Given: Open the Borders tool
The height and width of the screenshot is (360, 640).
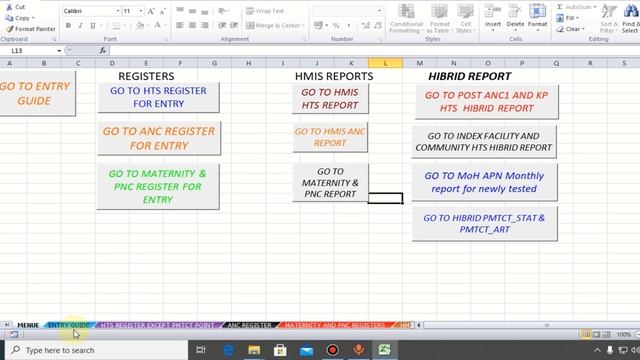Looking at the screenshot, I should coord(117,26).
